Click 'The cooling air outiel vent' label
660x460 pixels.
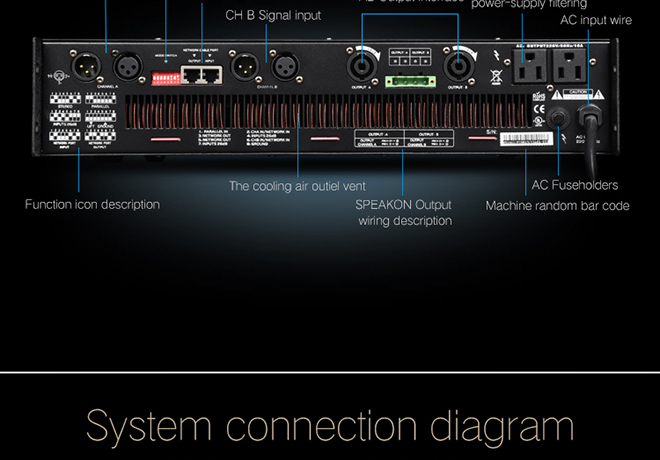pos(298,186)
